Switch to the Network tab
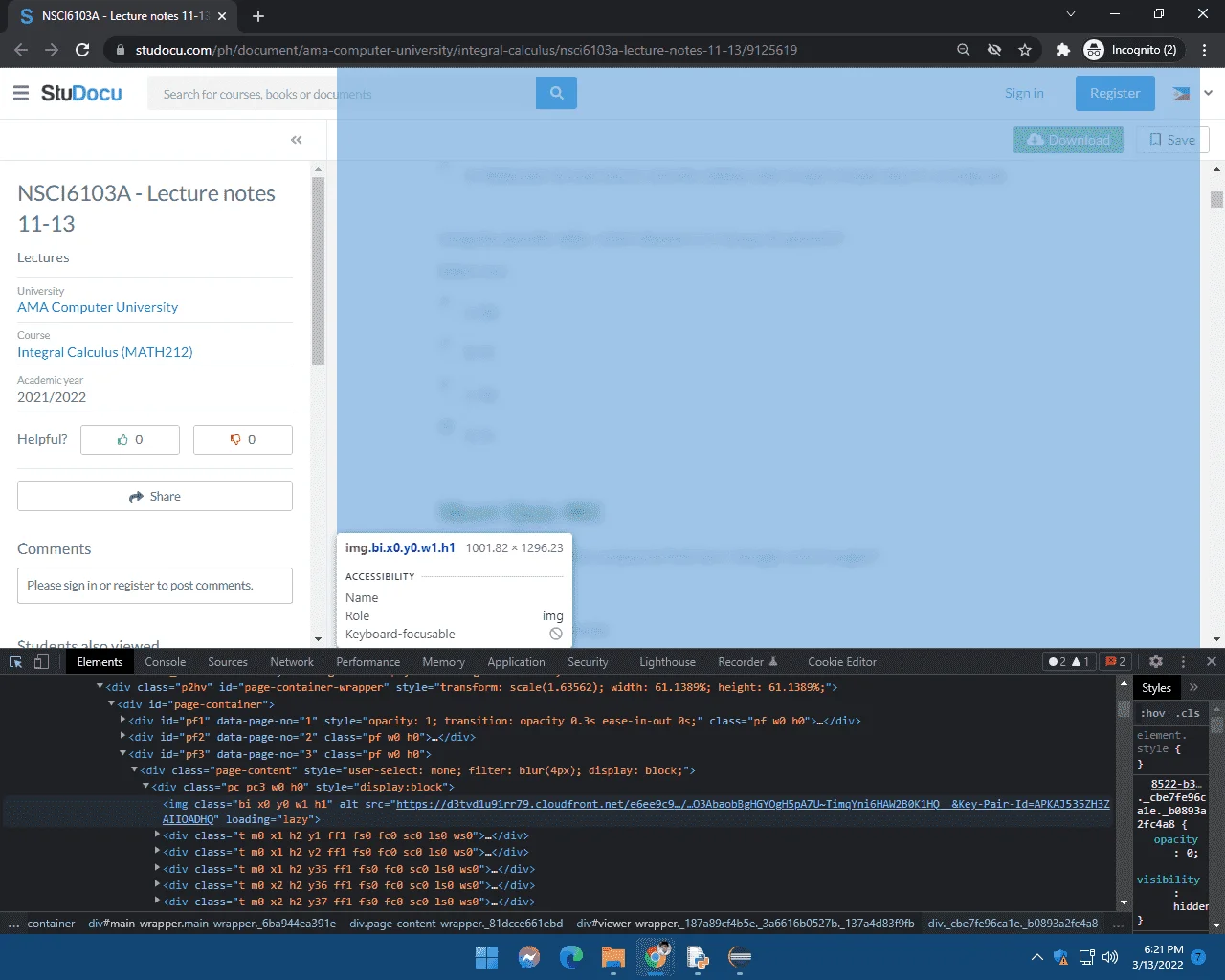1225x980 pixels. pos(292,661)
